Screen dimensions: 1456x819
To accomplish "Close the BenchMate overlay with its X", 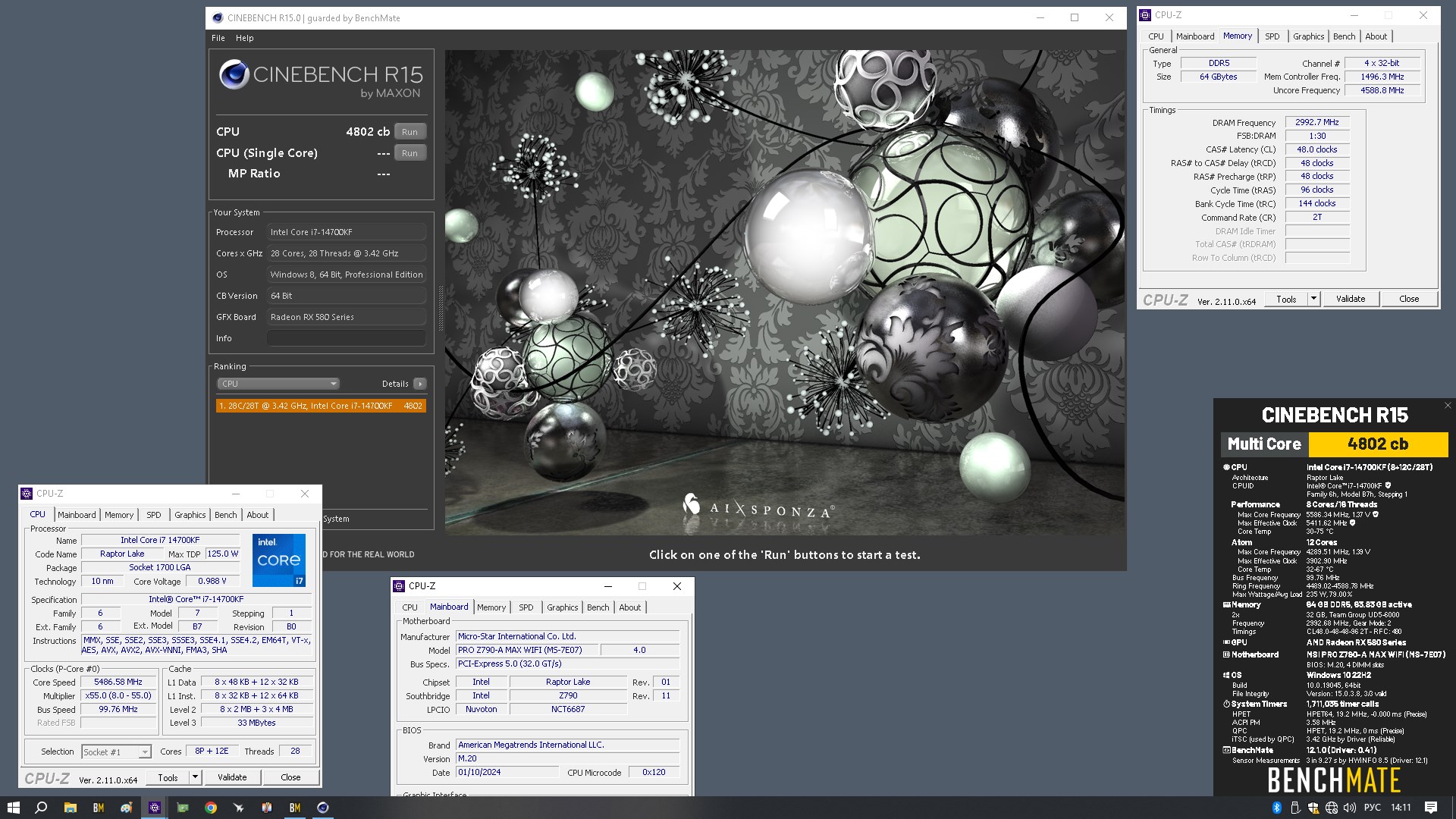I will pyautogui.click(x=1448, y=406).
